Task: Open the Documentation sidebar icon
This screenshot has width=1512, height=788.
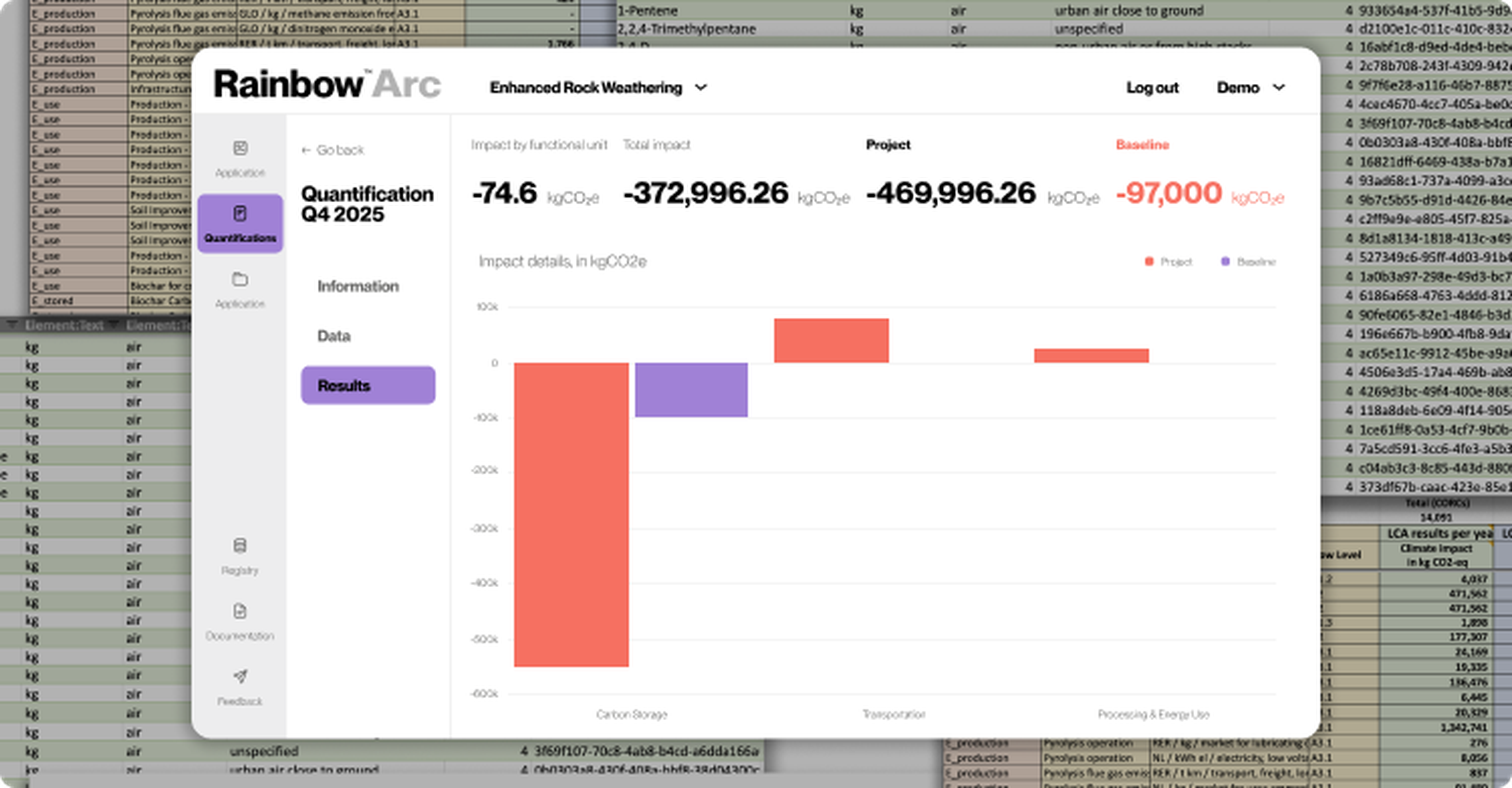Action: click(240, 611)
